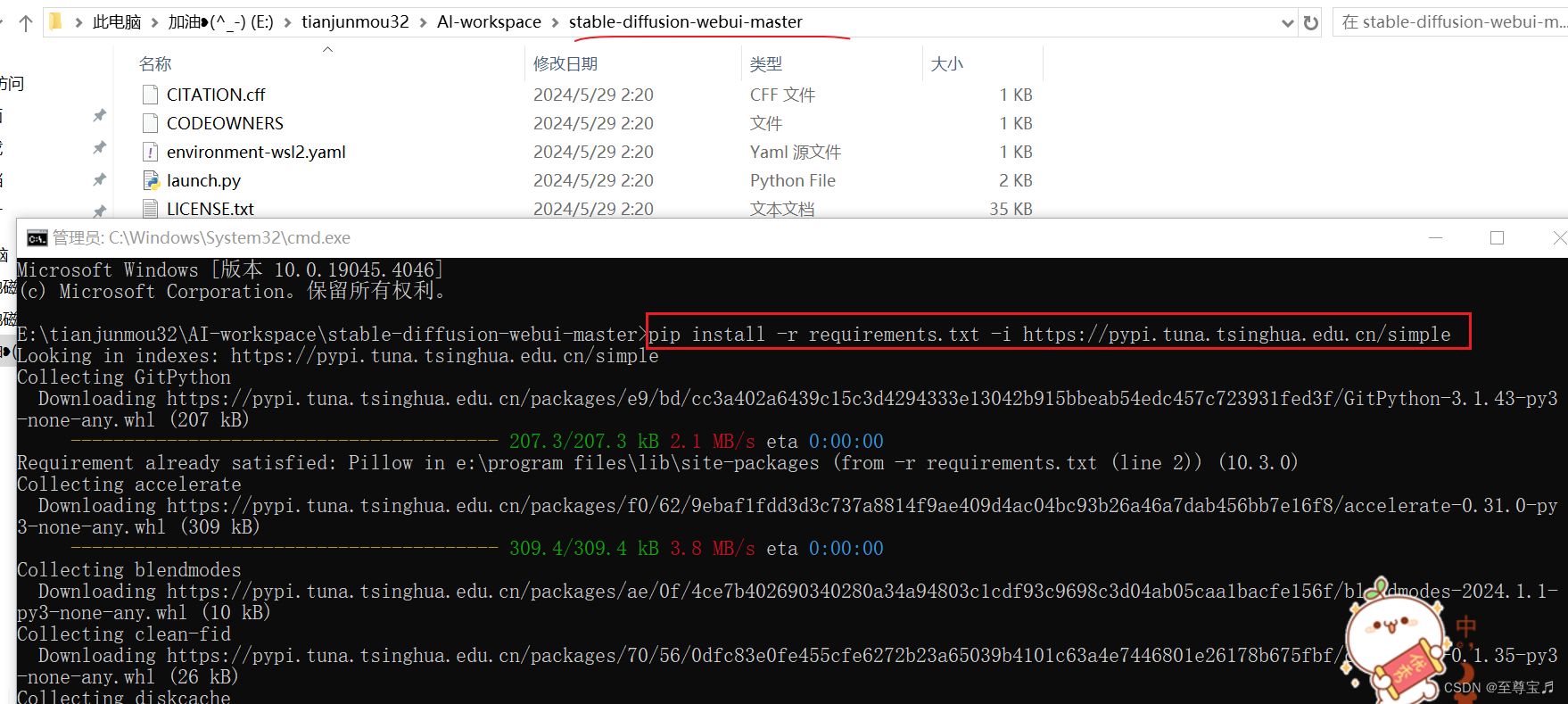Image resolution: width=1568 pixels, height=704 pixels.
Task: Select the LICENSE.txt file name
Action: point(210,209)
